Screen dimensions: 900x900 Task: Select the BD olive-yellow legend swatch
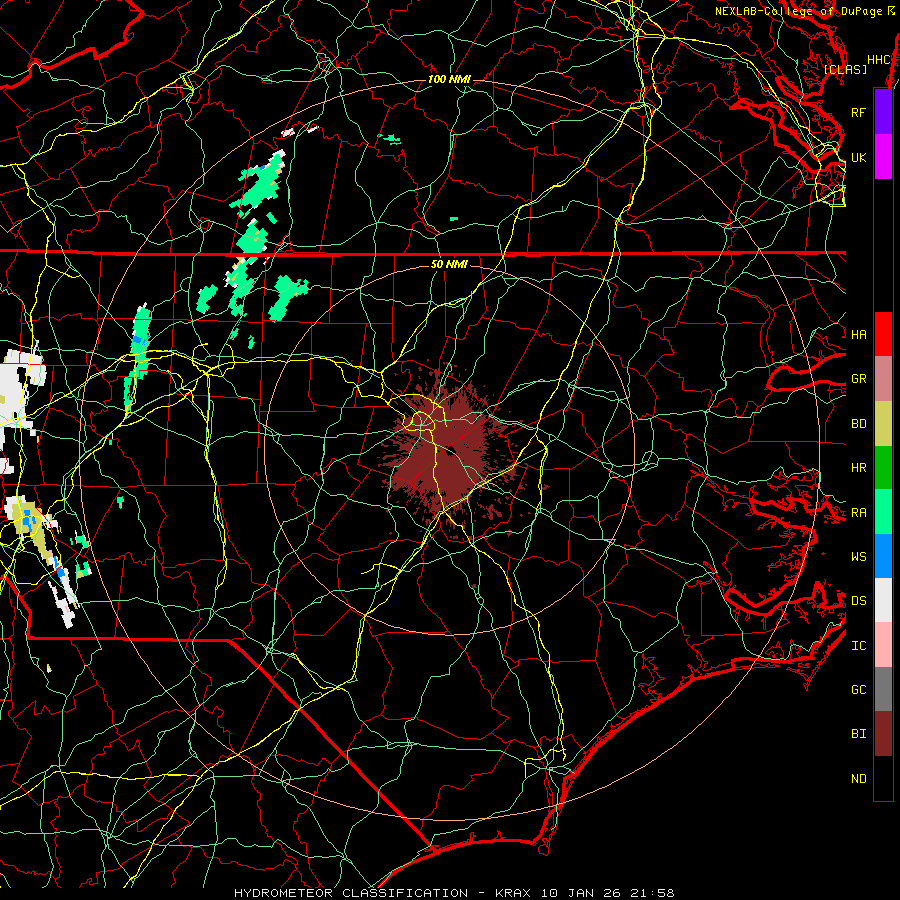[x=883, y=424]
